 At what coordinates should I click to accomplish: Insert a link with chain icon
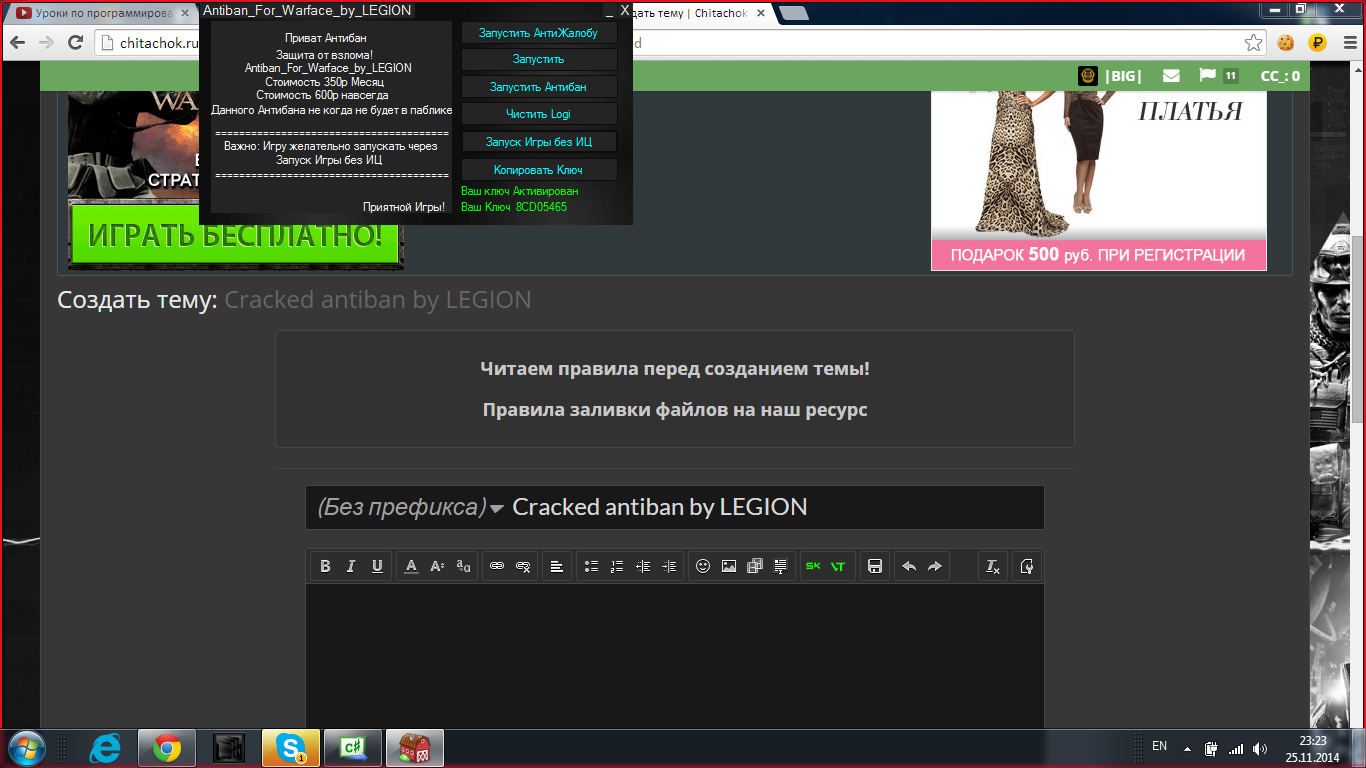(496, 566)
